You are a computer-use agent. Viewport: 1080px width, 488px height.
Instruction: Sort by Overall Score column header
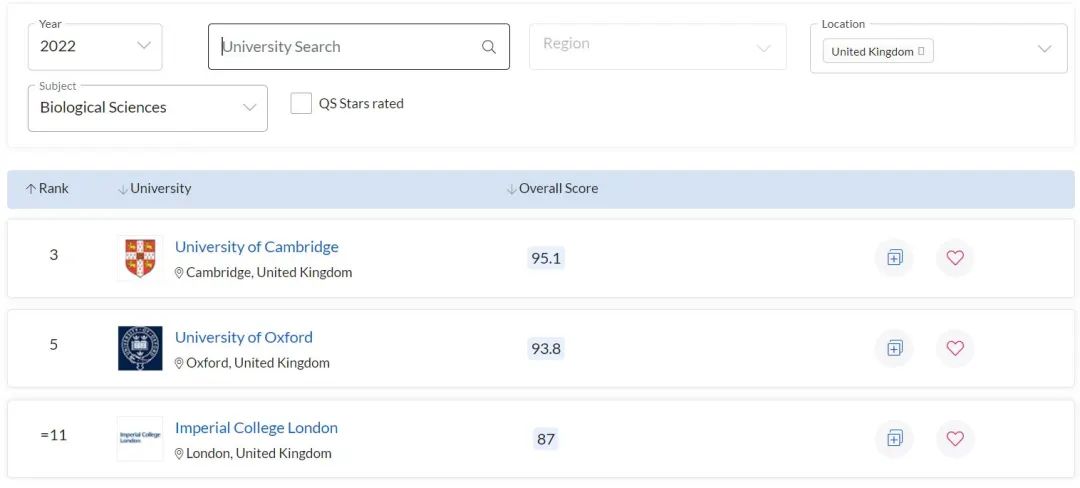click(552, 189)
